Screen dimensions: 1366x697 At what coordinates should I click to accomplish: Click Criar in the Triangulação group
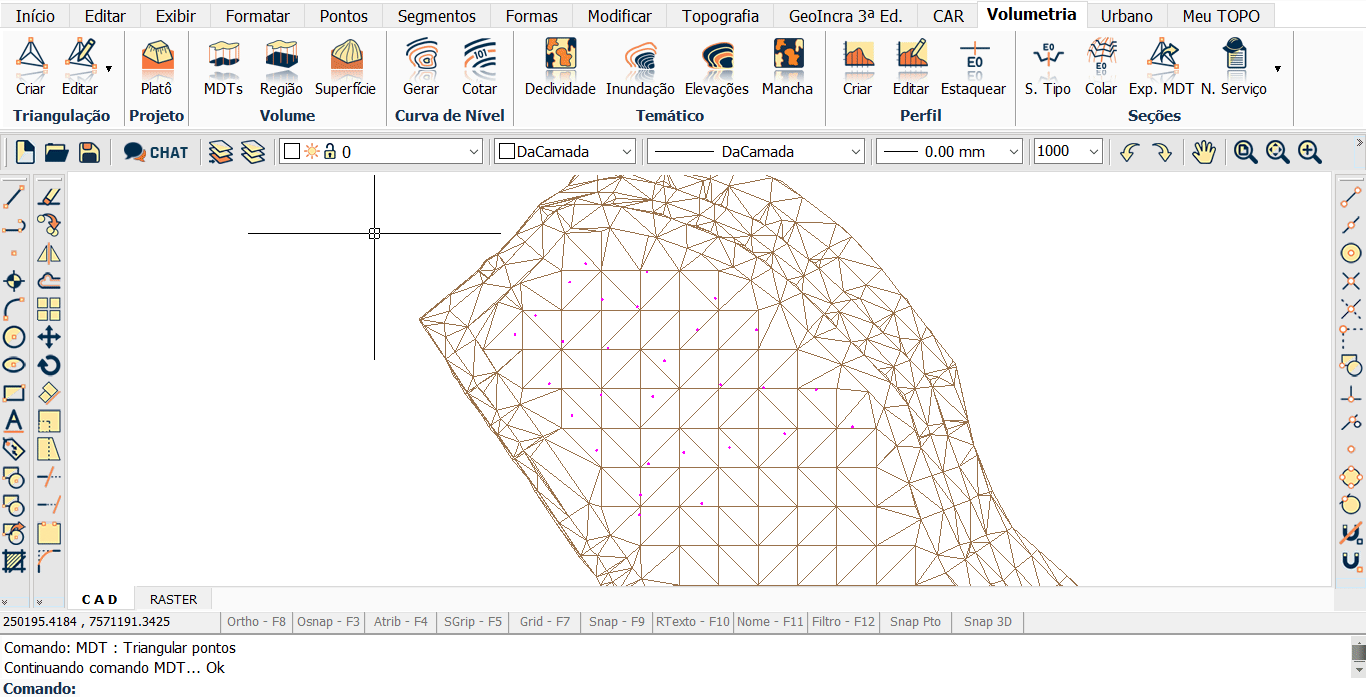tap(31, 67)
